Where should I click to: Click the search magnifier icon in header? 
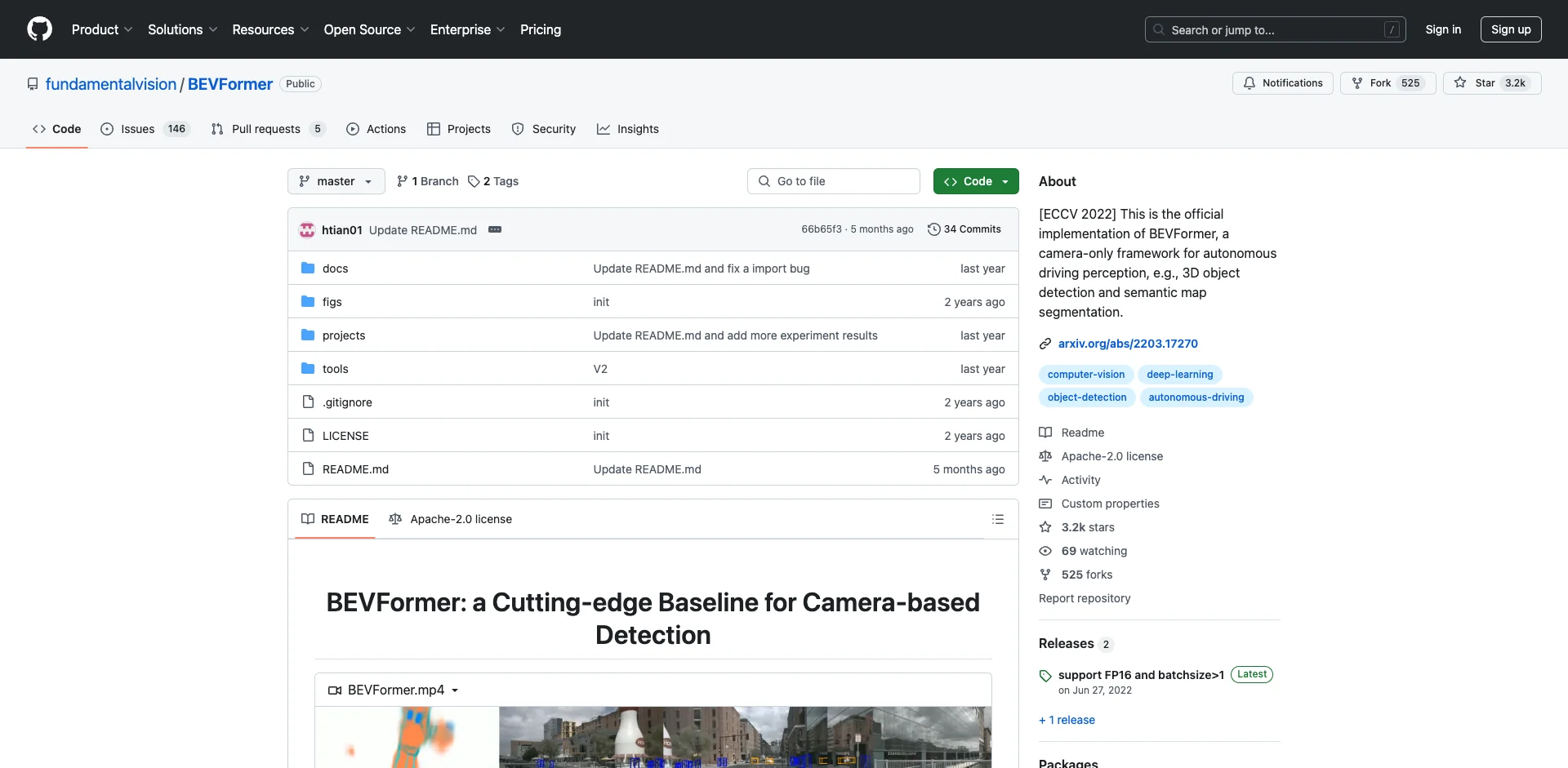click(x=1159, y=29)
